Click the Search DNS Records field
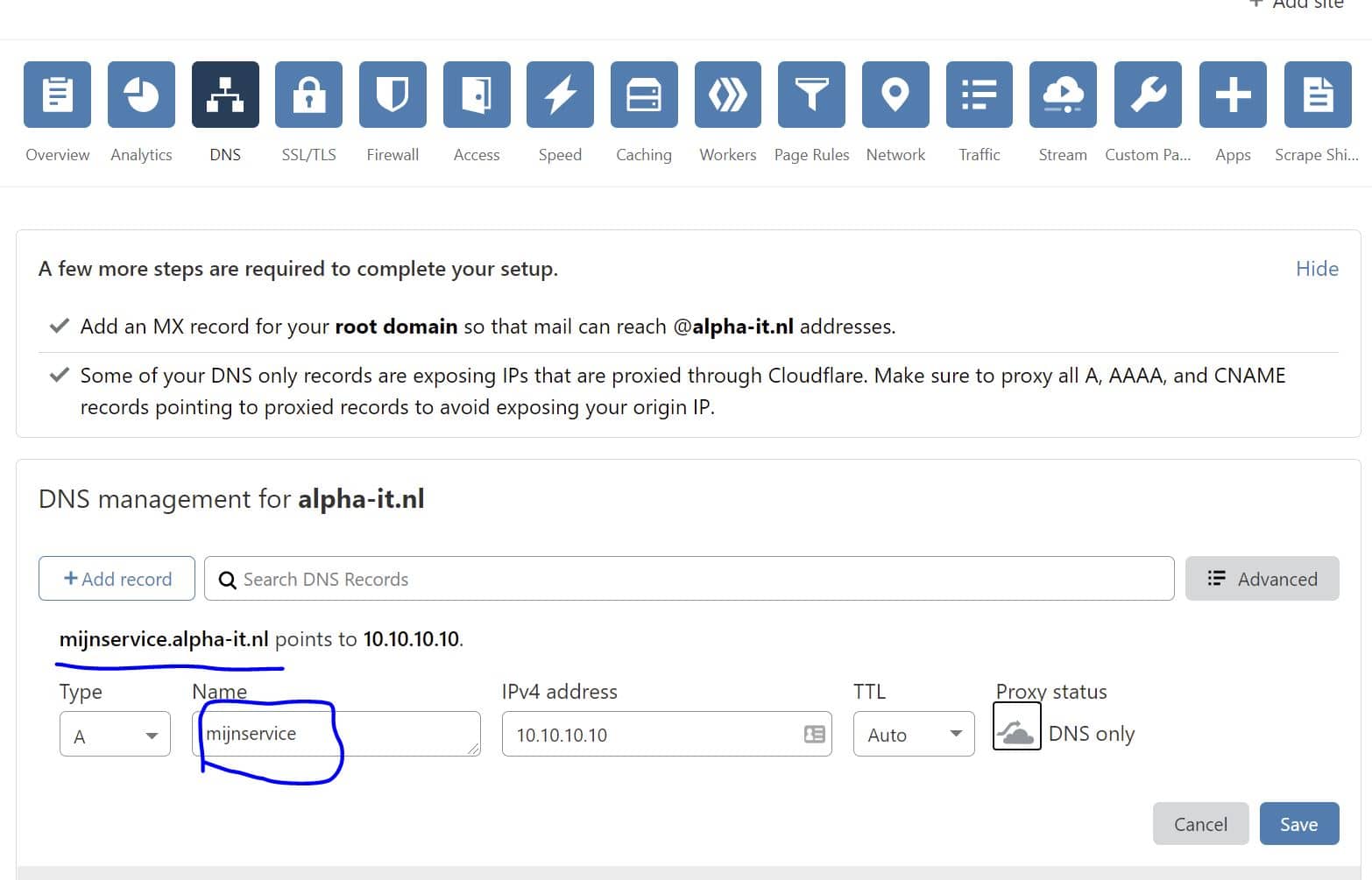Screen dimensions: 1372x880 click(689, 579)
